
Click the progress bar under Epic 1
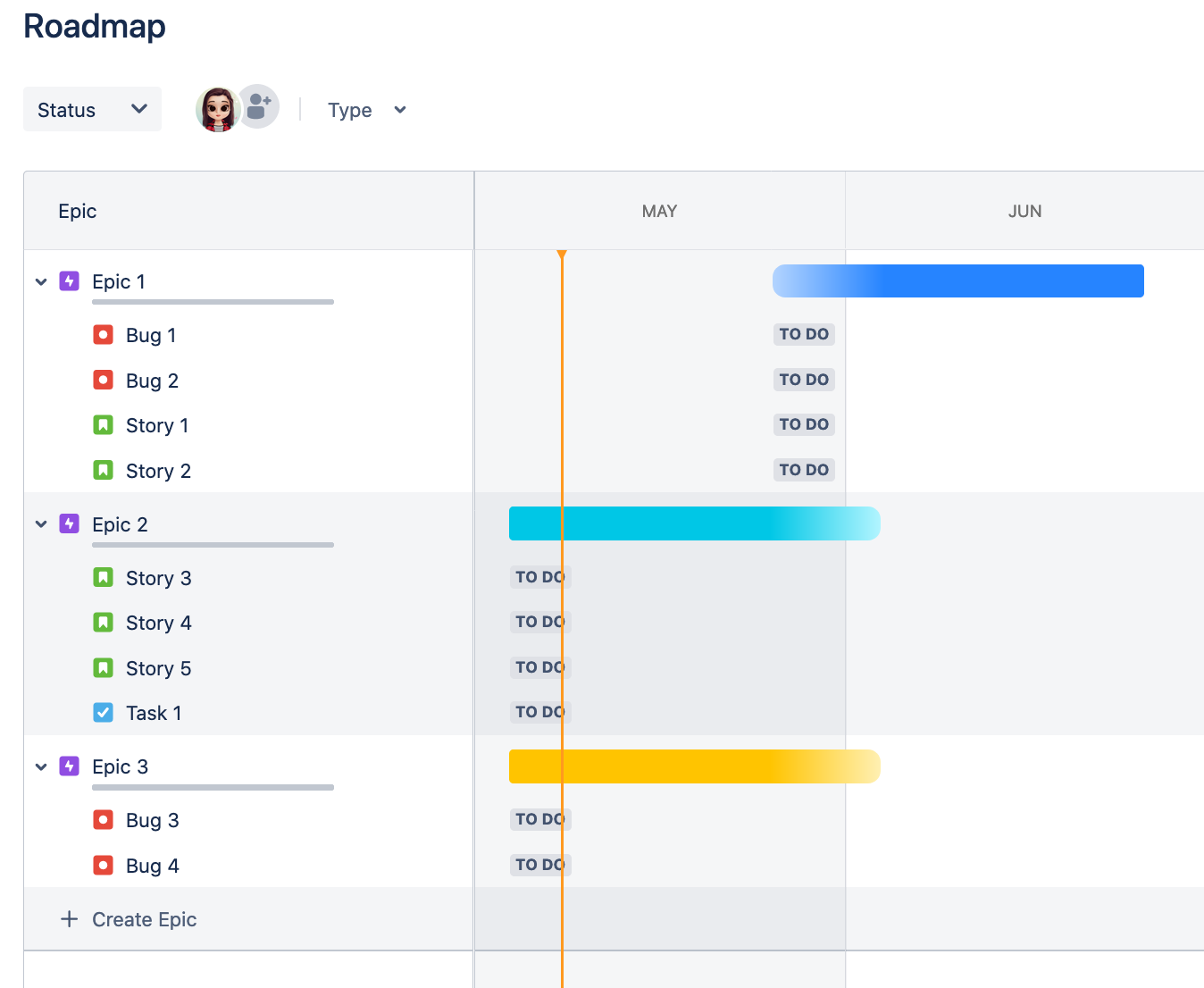[212, 302]
